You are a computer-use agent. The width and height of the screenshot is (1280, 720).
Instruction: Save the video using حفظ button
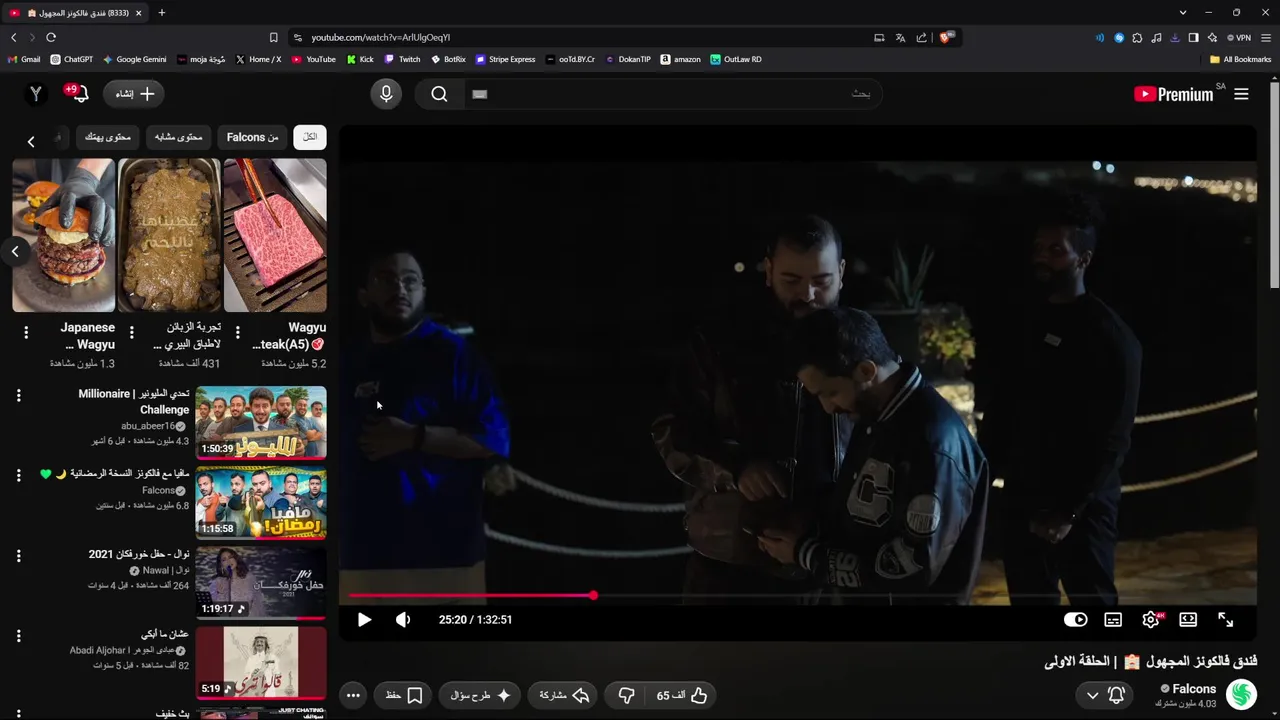coord(405,695)
